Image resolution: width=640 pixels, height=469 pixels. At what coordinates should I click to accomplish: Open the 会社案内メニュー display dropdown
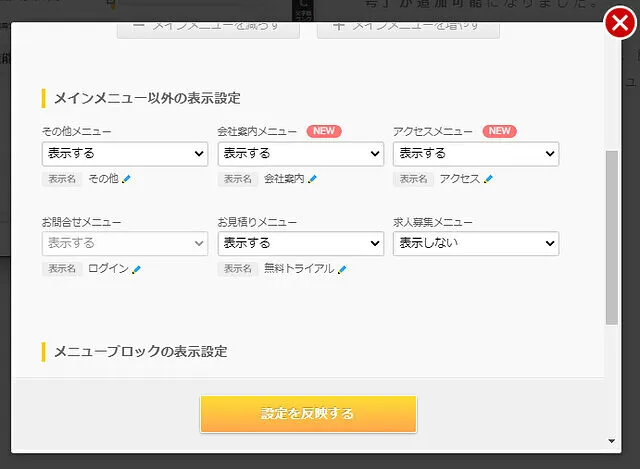click(x=301, y=154)
